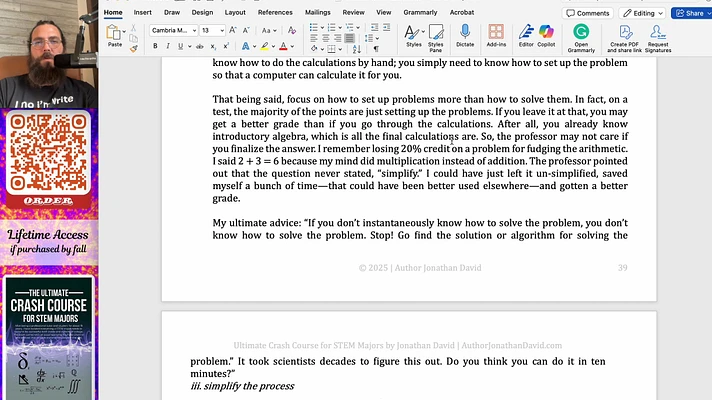Open the Grammarly tab
712x400 pixels.
pos(420,12)
